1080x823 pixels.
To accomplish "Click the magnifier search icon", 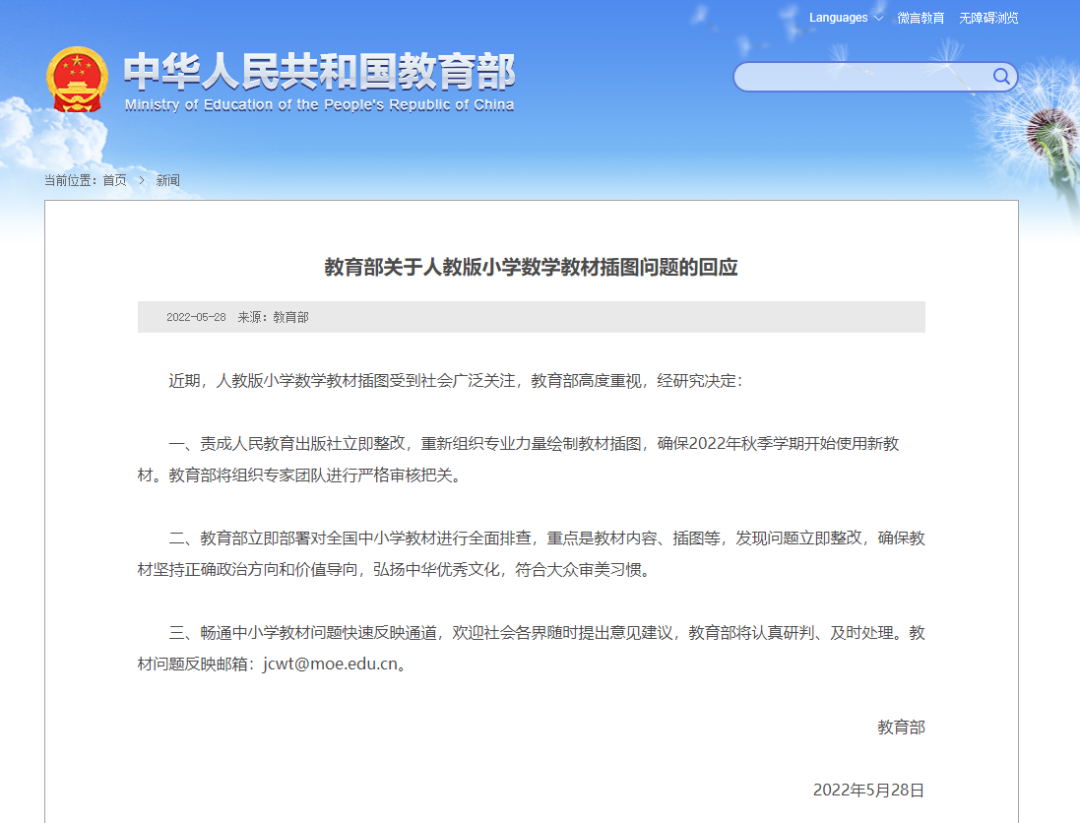I will pos(1001,77).
